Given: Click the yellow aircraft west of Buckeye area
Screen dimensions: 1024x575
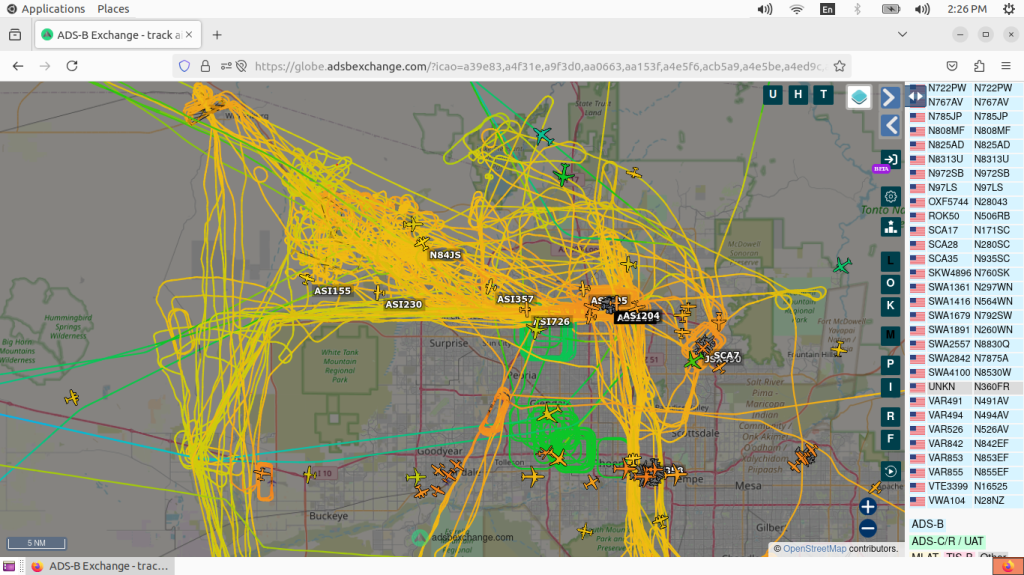Looking at the screenshot, I should [72, 397].
